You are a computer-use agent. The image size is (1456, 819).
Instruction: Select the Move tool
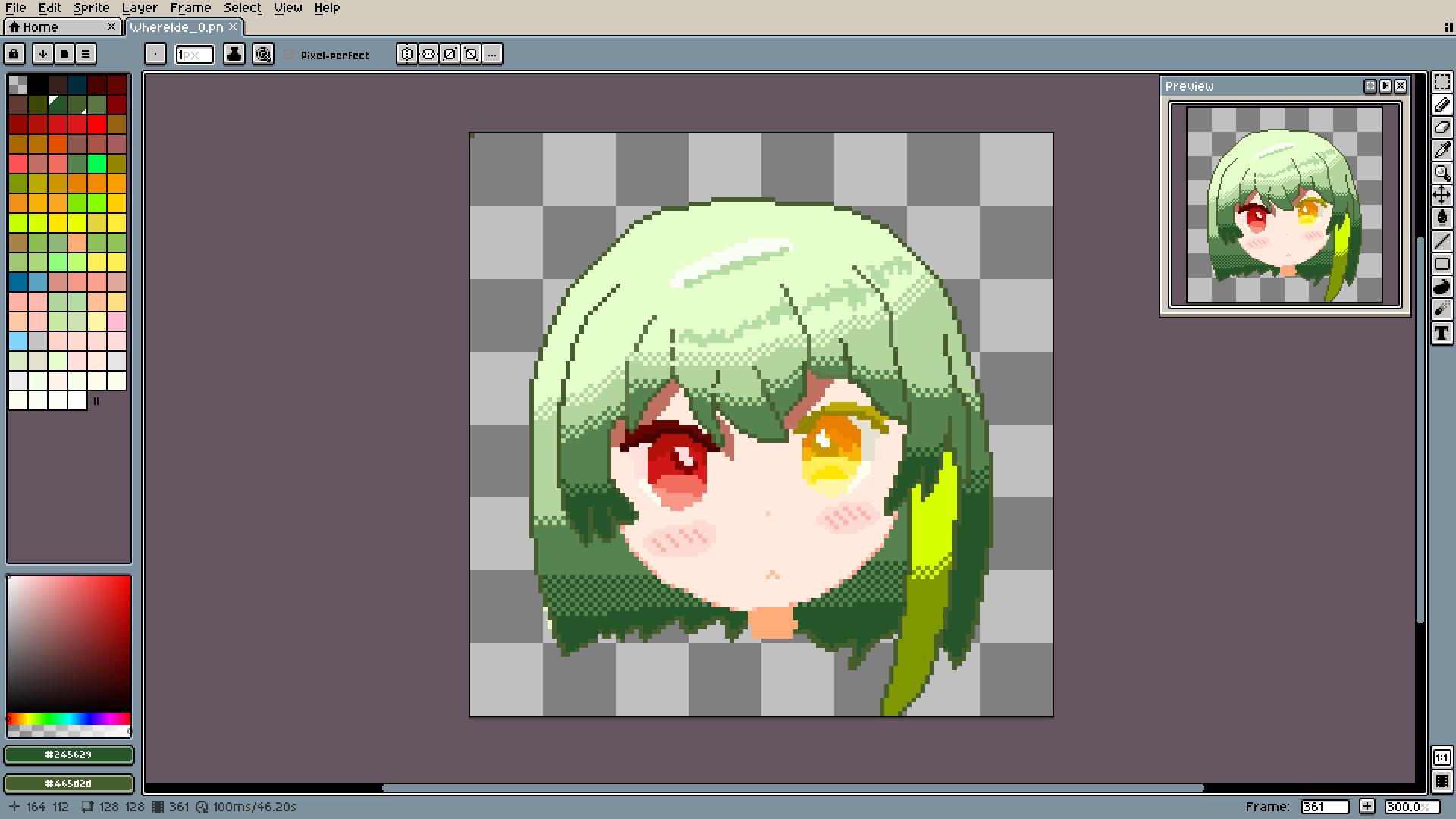[x=1442, y=196]
